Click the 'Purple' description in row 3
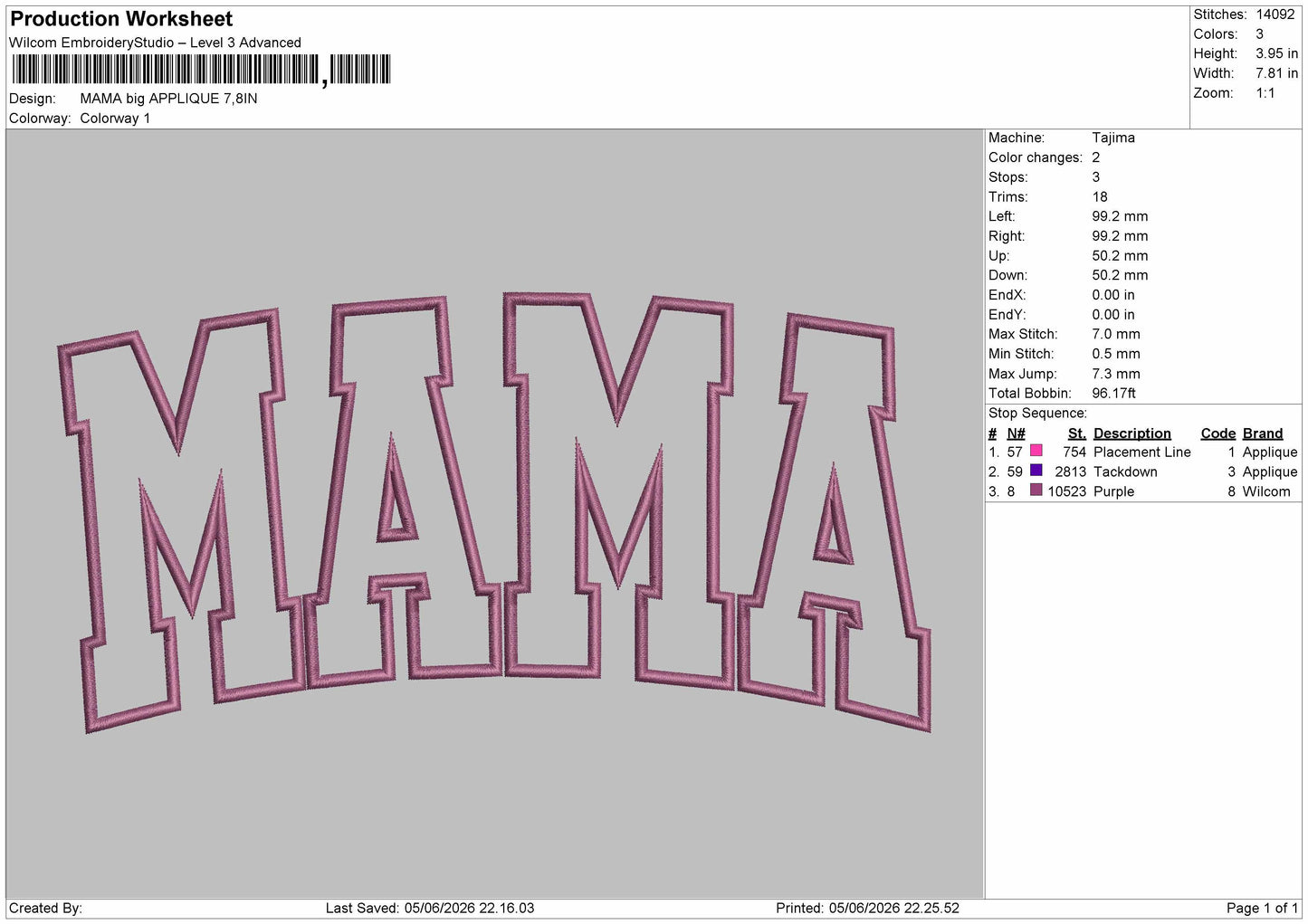The height and width of the screenshot is (924, 1308). point(1113,492)
